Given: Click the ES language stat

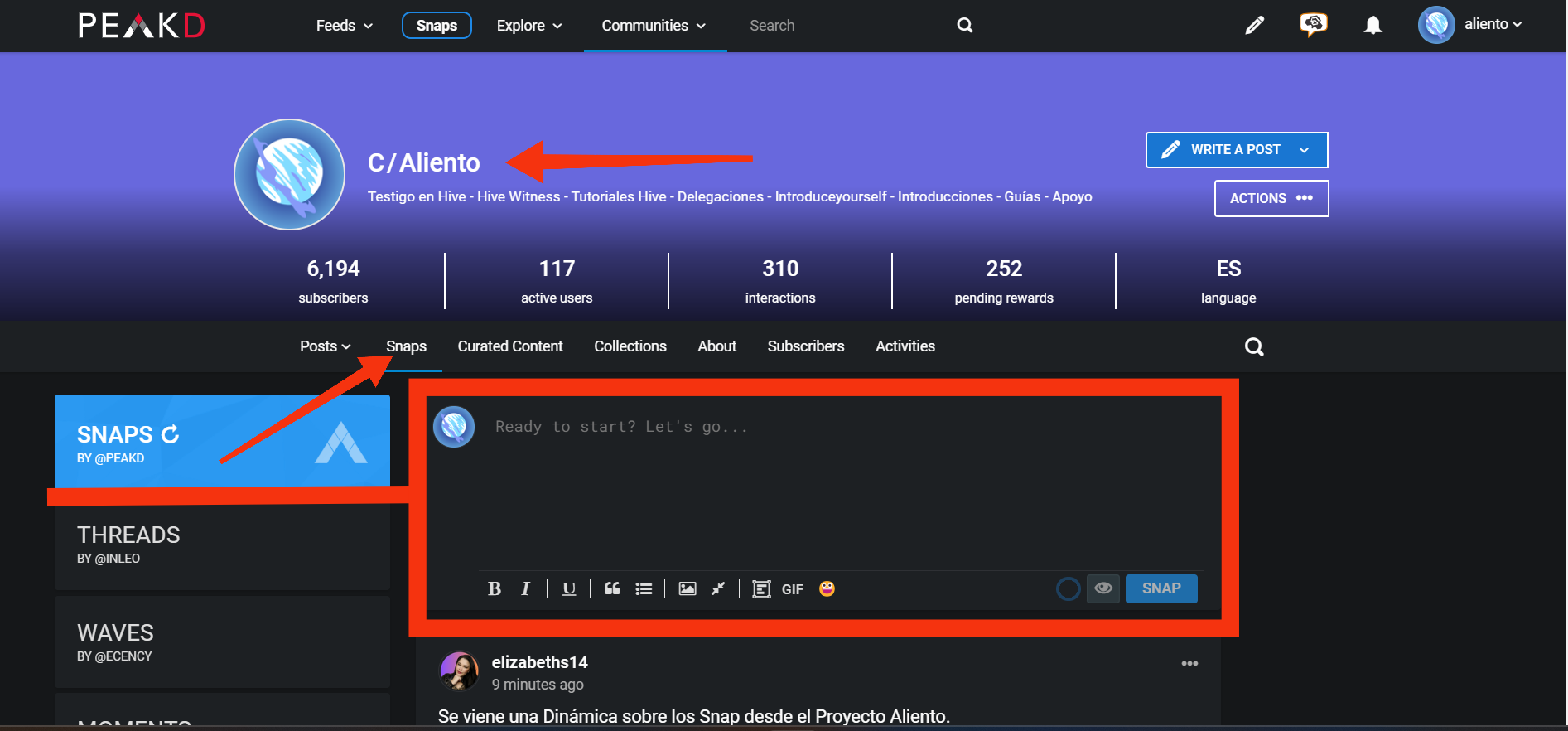Looking at the screenshot, I should click(x=1228, y=281).
